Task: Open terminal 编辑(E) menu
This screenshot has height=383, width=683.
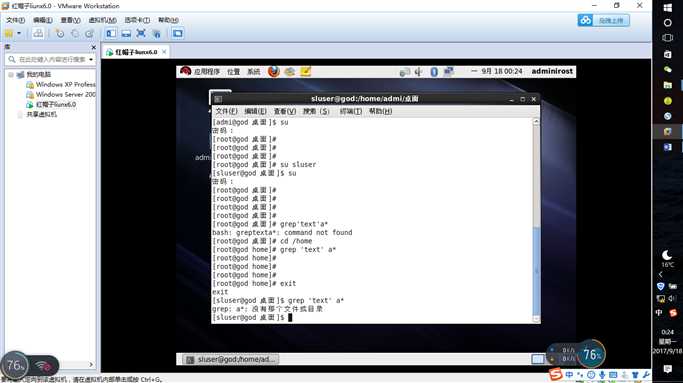Action: 255,111
